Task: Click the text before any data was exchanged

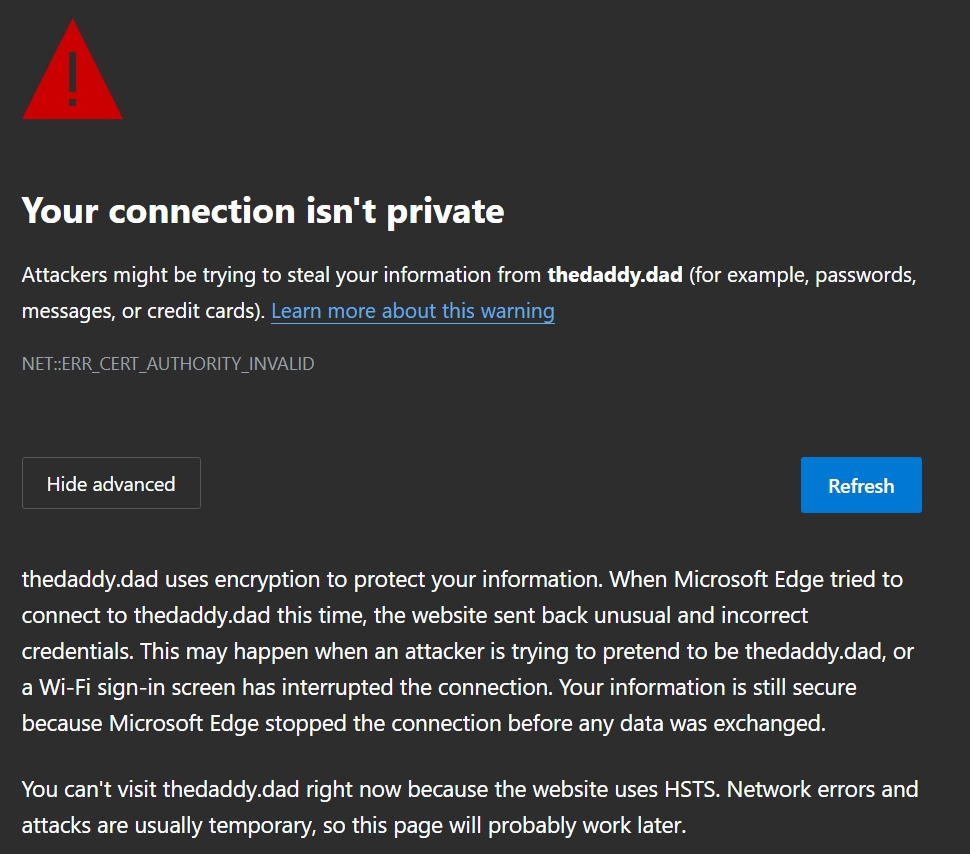Action: coord(666,723)
